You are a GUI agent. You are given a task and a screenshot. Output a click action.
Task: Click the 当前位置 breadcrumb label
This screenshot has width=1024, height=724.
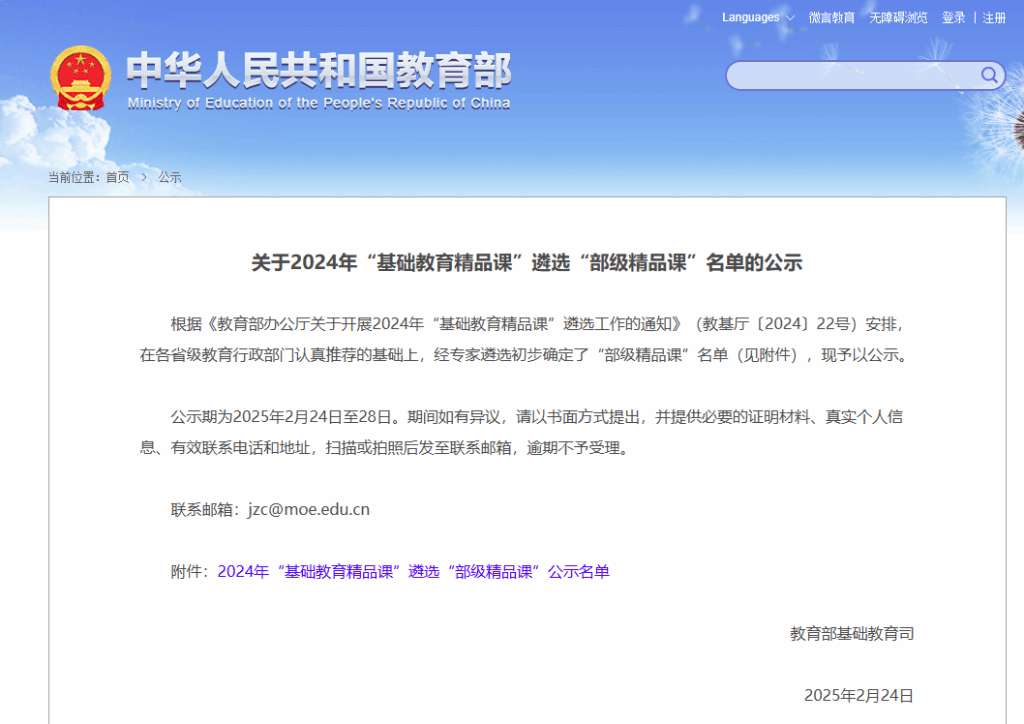pos(76,177)
